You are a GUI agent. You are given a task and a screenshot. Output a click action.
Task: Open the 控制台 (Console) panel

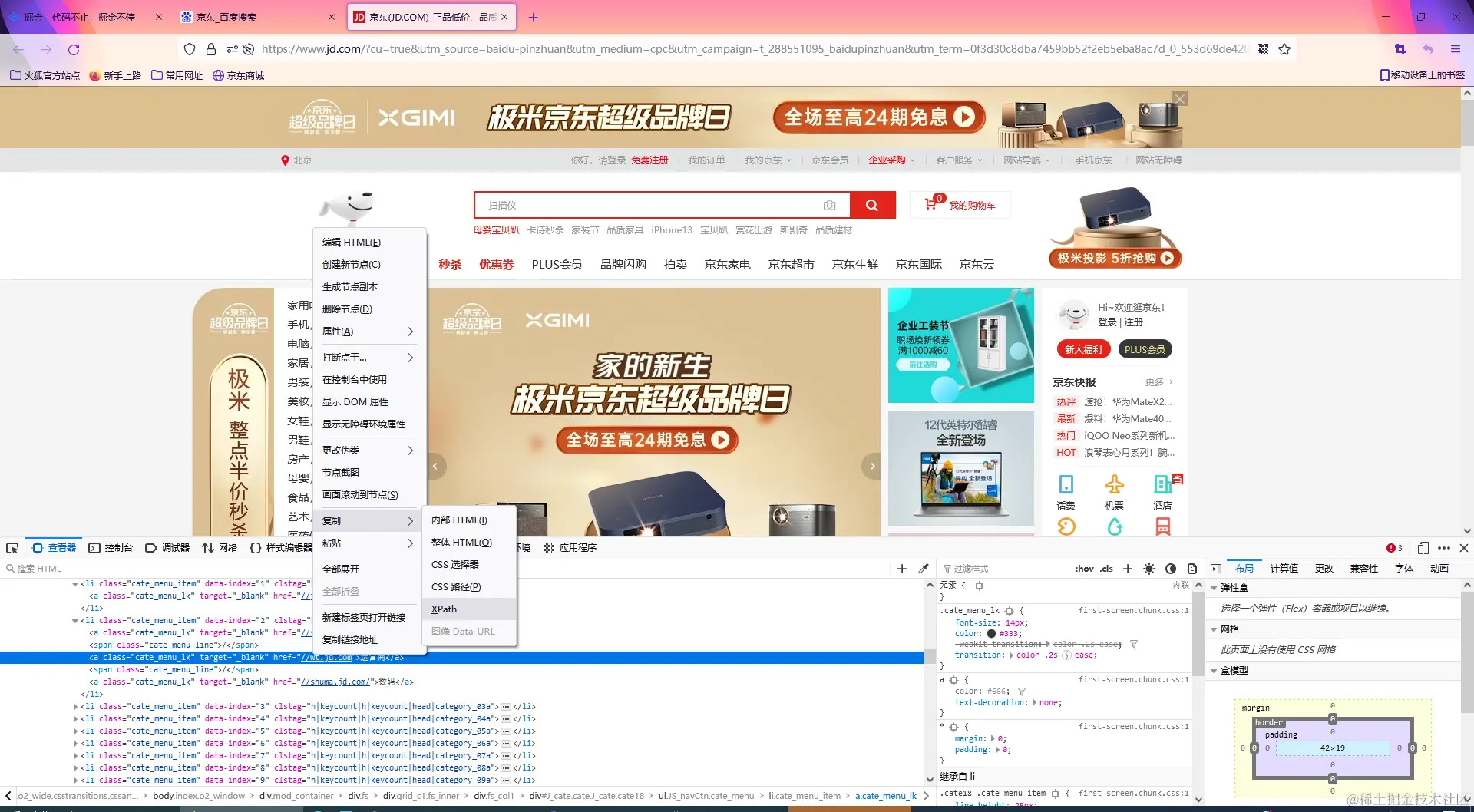point(118,547)
